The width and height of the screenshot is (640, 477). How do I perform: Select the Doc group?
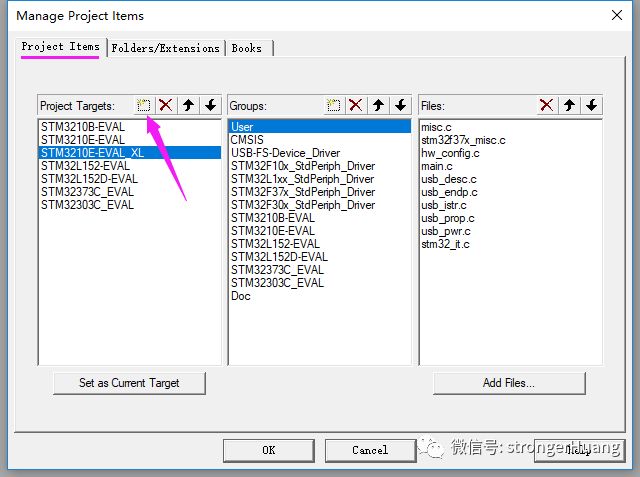pos(320,296)
